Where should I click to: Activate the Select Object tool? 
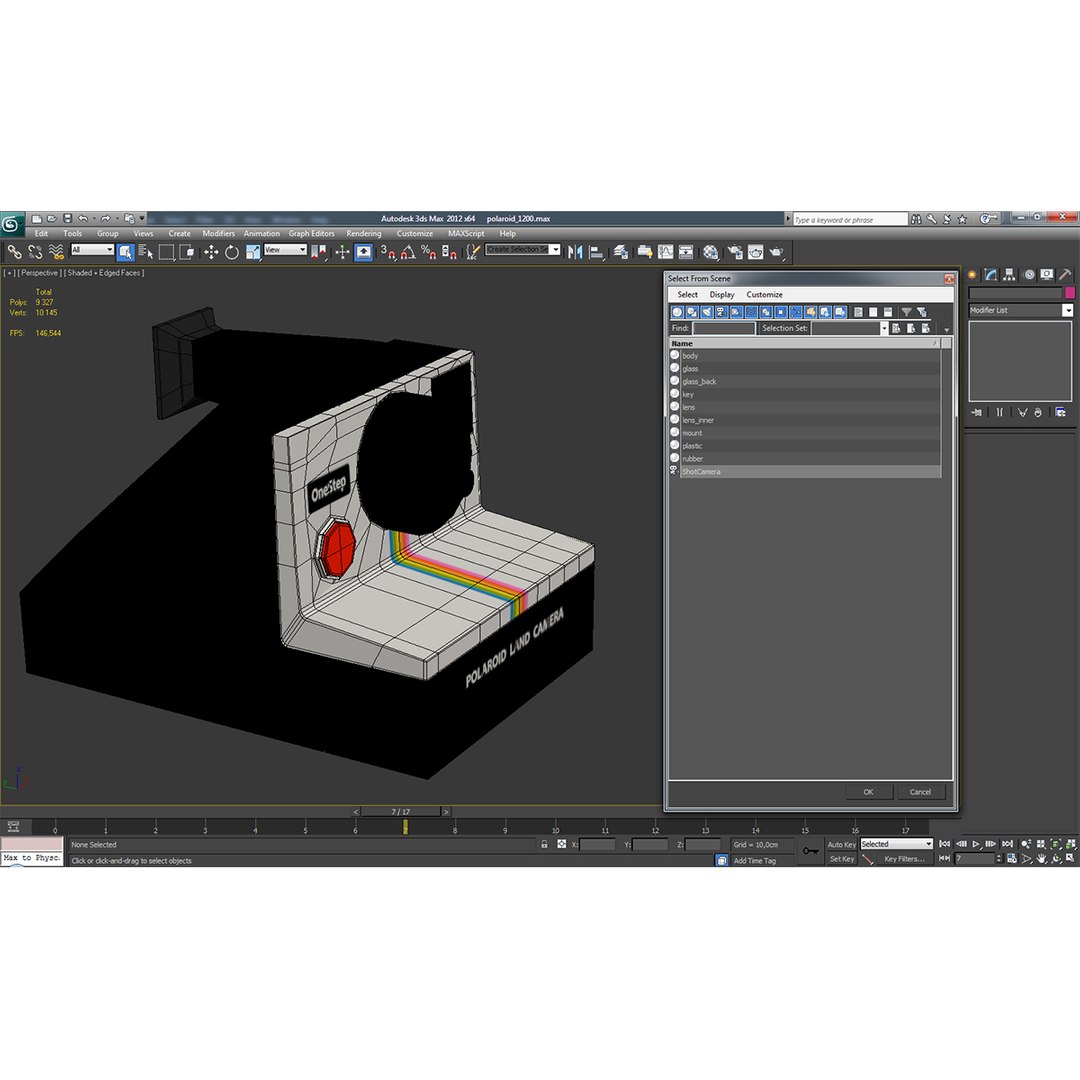click(125, 252)
